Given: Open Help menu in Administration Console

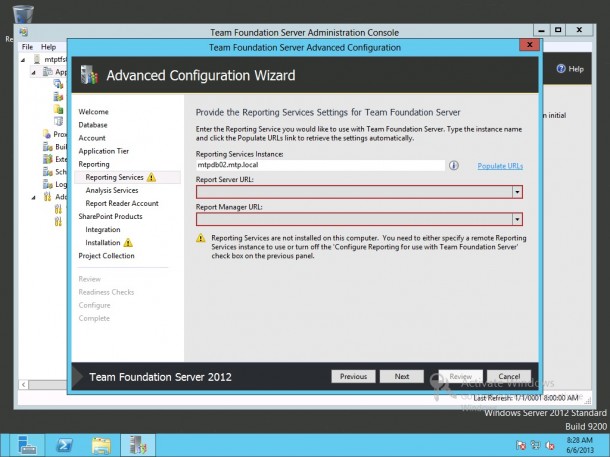Looking at the screenshot, I should (49, 47).
